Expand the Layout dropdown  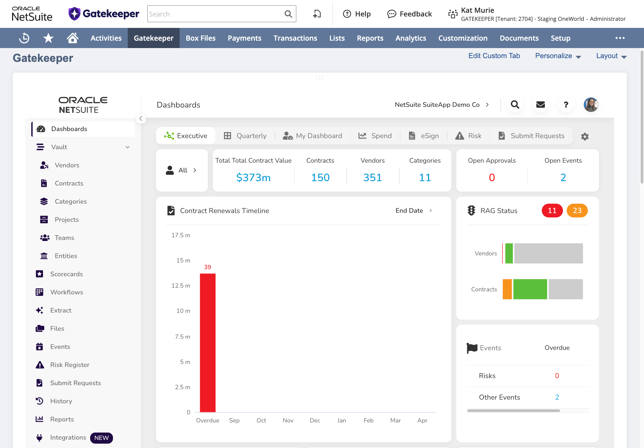pos(611,56)
